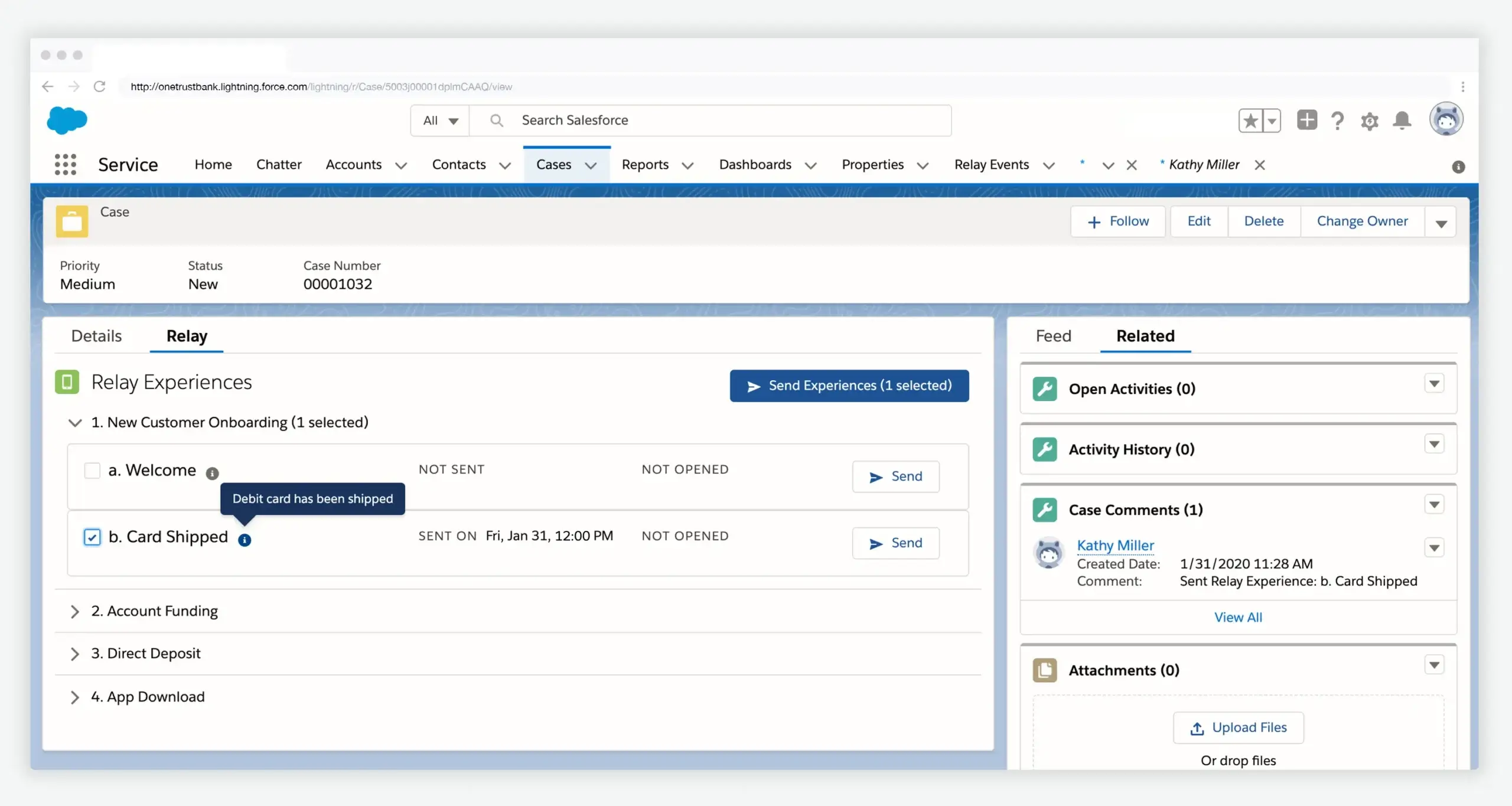This screenshot has width=1512, height=806.
Task: Open the Kathy Miller comment row menu
Action: point(1434,548)
